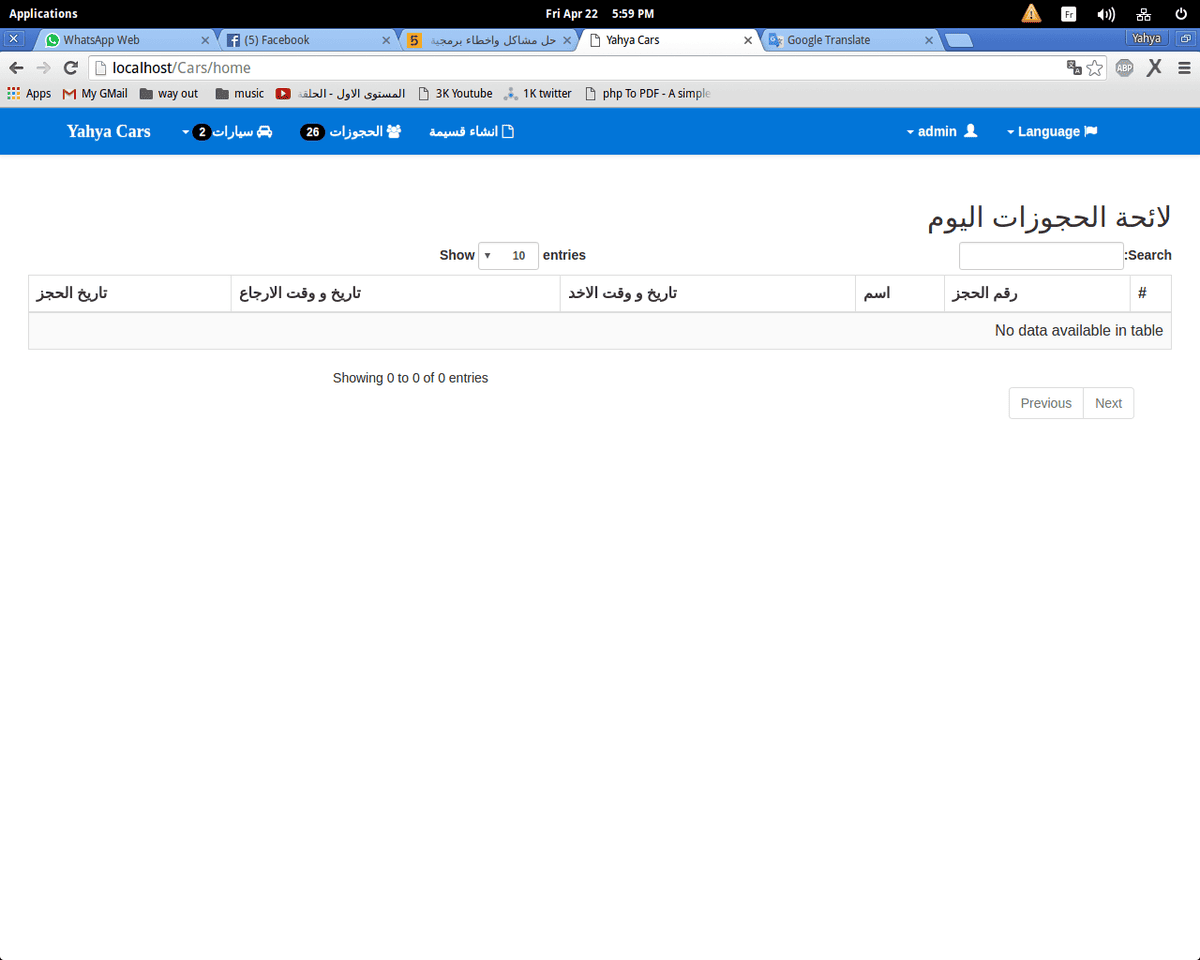Switch to the حل مشاكل واخطاء برمجية tab
This screenshot has width=1200, height=960.
click(488, 40)
